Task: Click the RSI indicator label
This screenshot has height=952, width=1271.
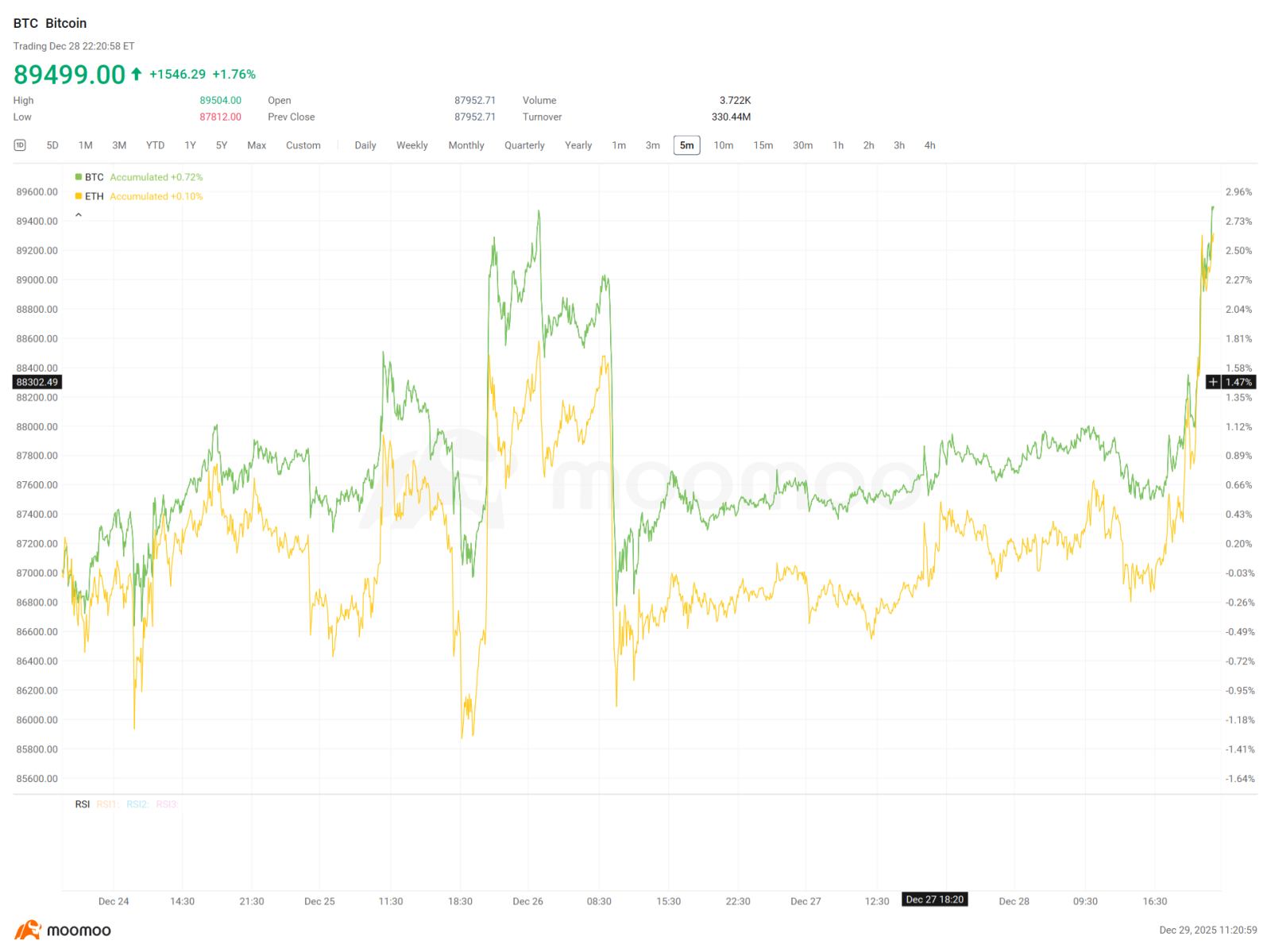Action: tap(82, 804)
